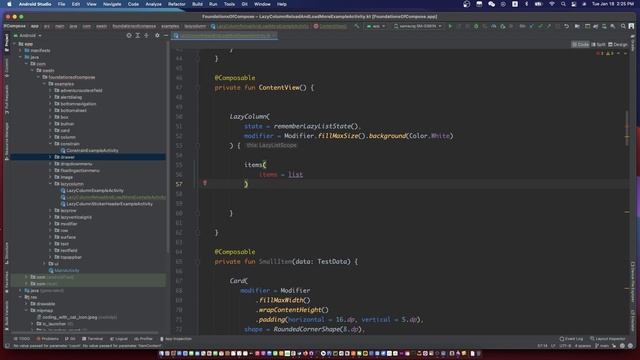Open the File menu
Screen dimensions: 640x360
pyautogui.click(x=61, y=4)
